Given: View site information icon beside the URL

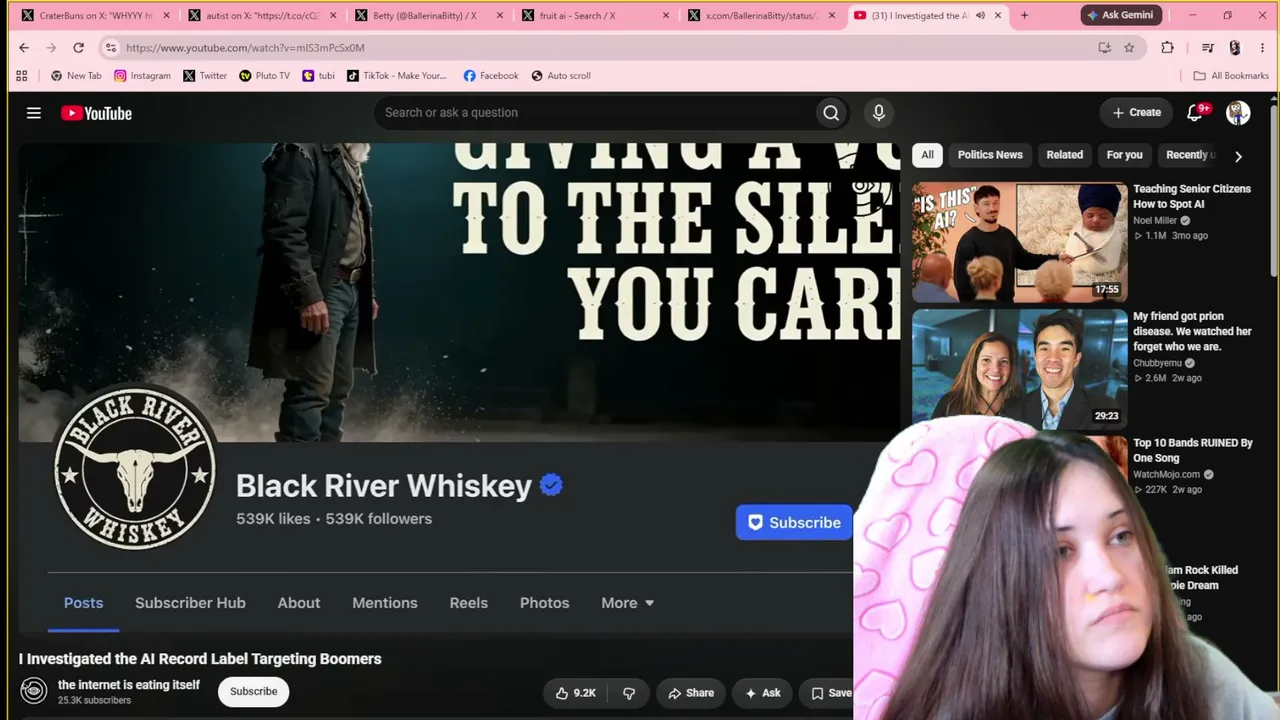Looking at the screenshot, I should point(111,47).
